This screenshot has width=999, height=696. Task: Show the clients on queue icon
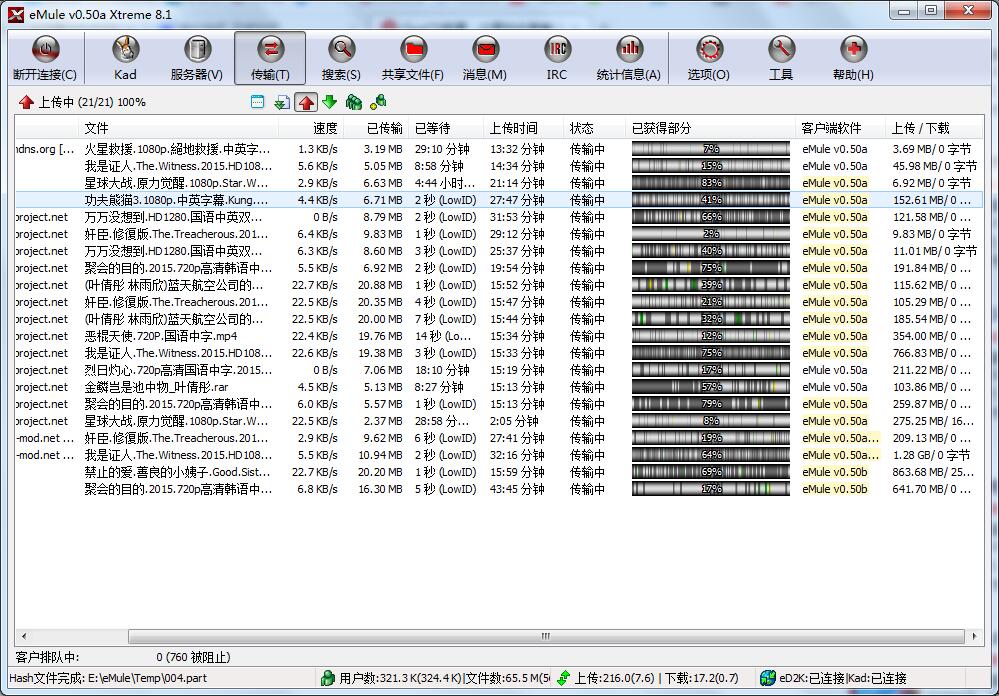tap(354, 102)
